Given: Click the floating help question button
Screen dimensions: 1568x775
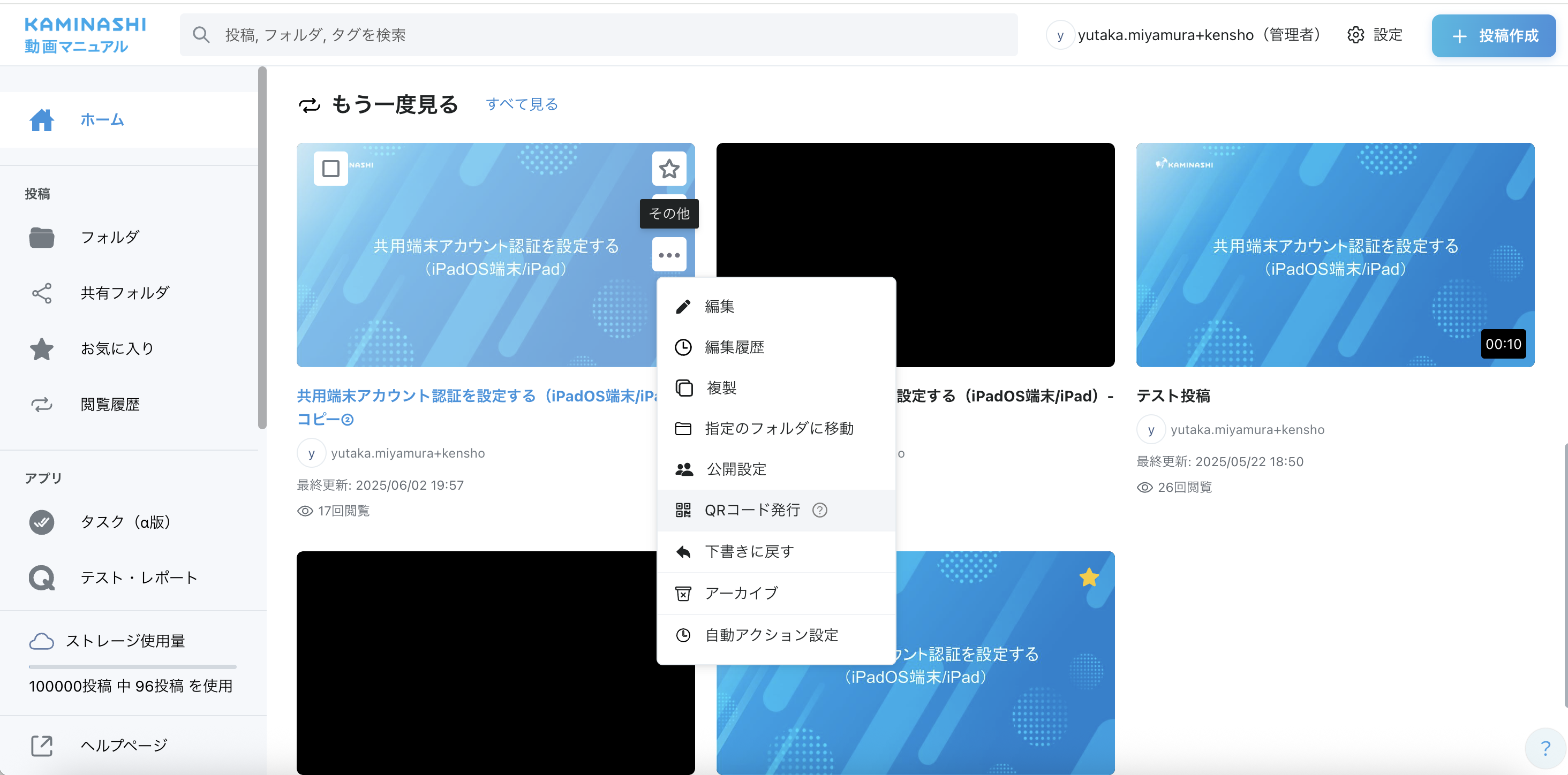Looking at the screenshot, I should click(x=1545, y=748).
